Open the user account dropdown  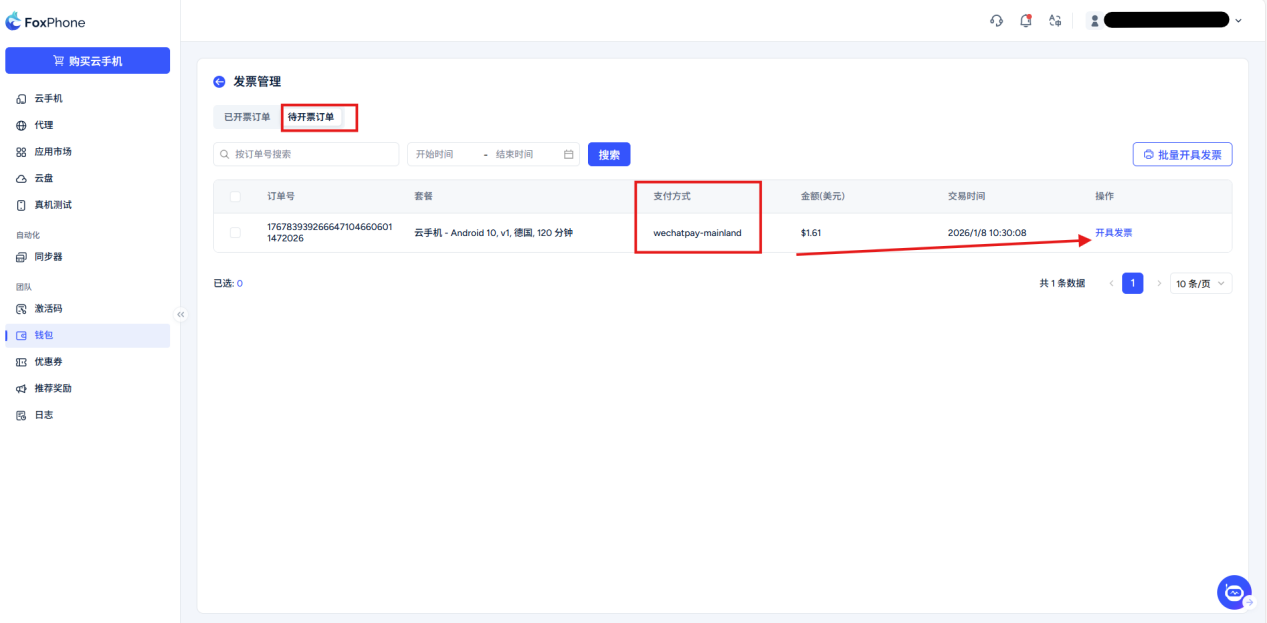tap(1165, 21)
